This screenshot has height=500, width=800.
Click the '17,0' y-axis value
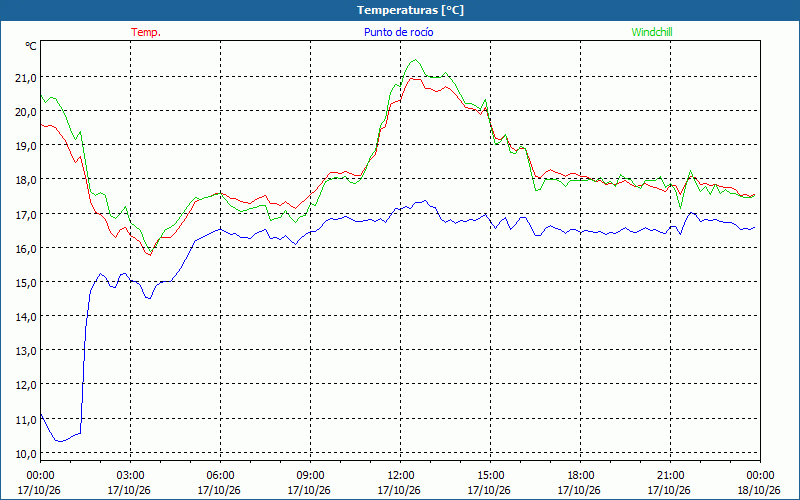click(x=27, y=214)
